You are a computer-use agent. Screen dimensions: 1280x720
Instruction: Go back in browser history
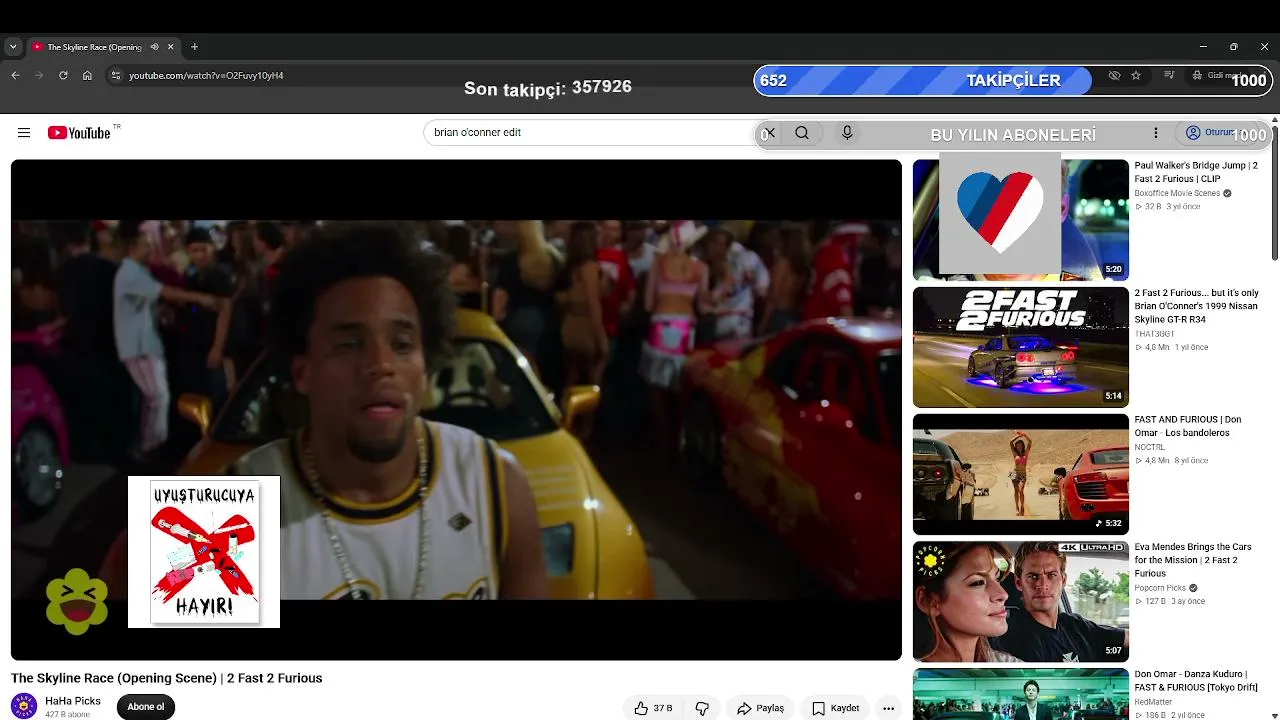15,75
